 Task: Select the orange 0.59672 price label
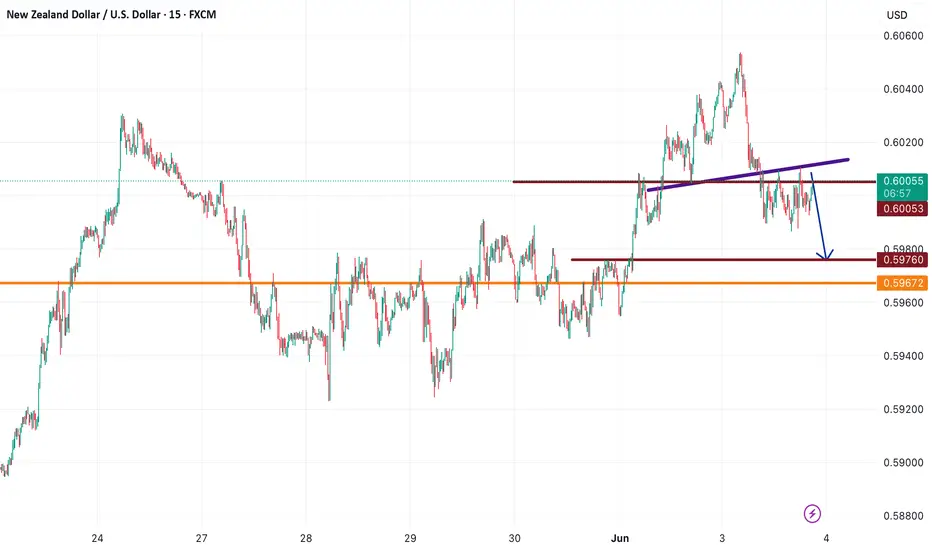(902, 283)
